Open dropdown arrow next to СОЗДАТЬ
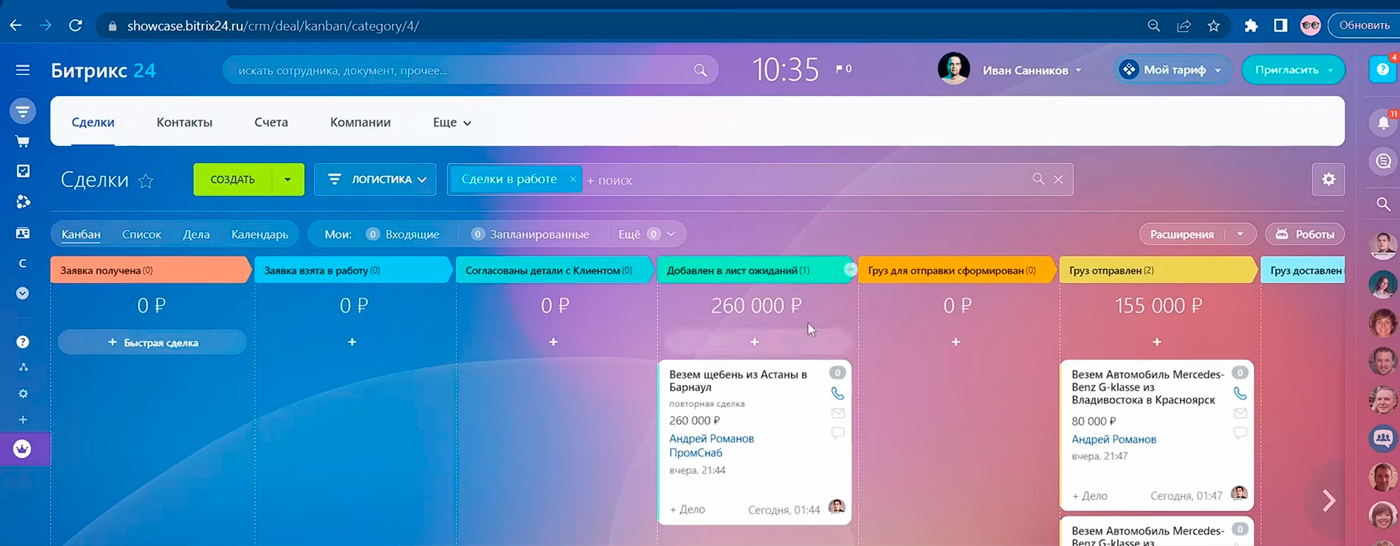The image size is (1400, 546). click(x=287, y=180)
